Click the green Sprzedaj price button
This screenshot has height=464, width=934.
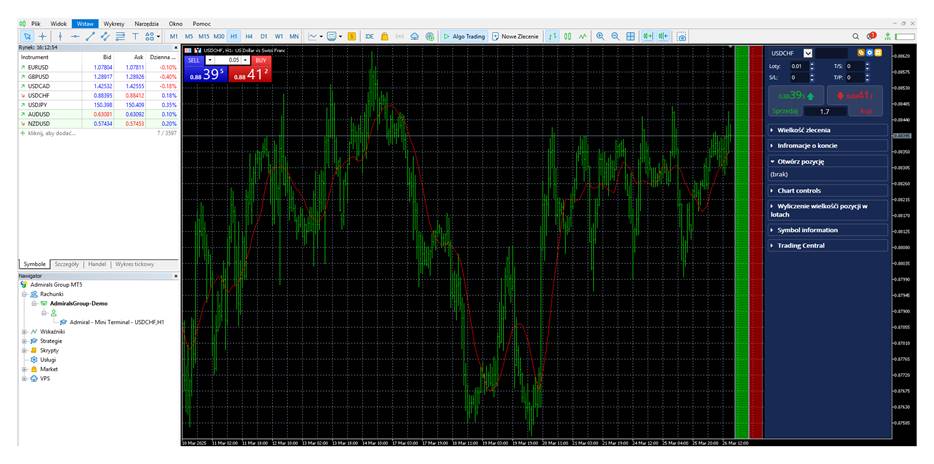(x=796, y=96)
